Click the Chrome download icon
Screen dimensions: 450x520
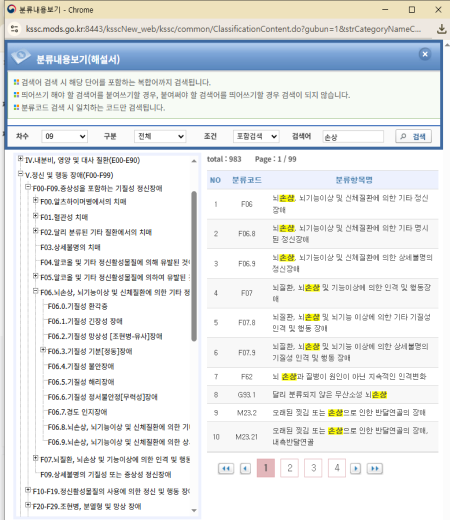click(x=442, y=29)
